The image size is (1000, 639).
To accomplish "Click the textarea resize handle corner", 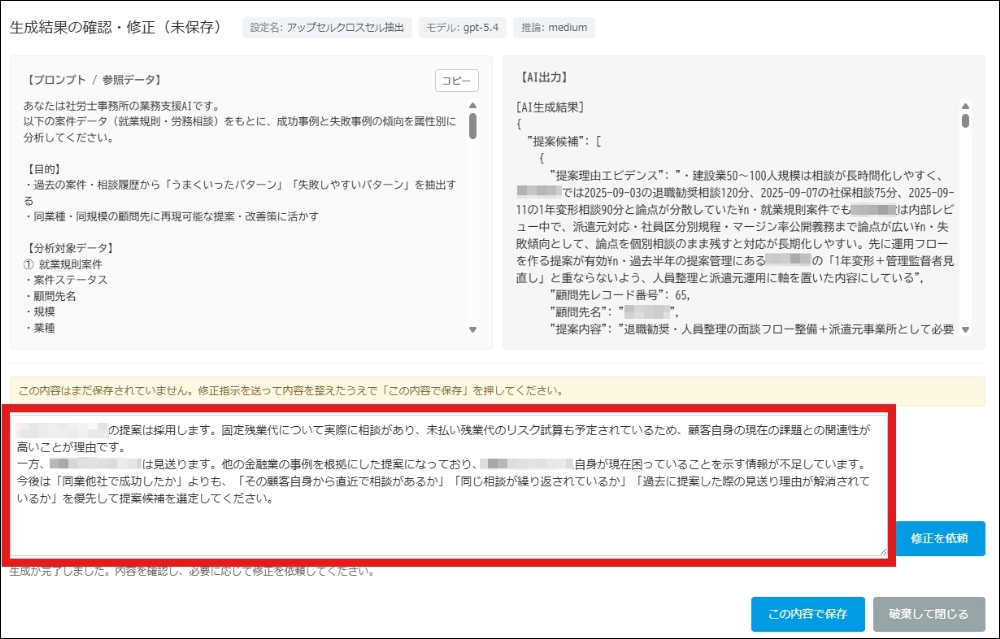I will (x=883, y=552).
